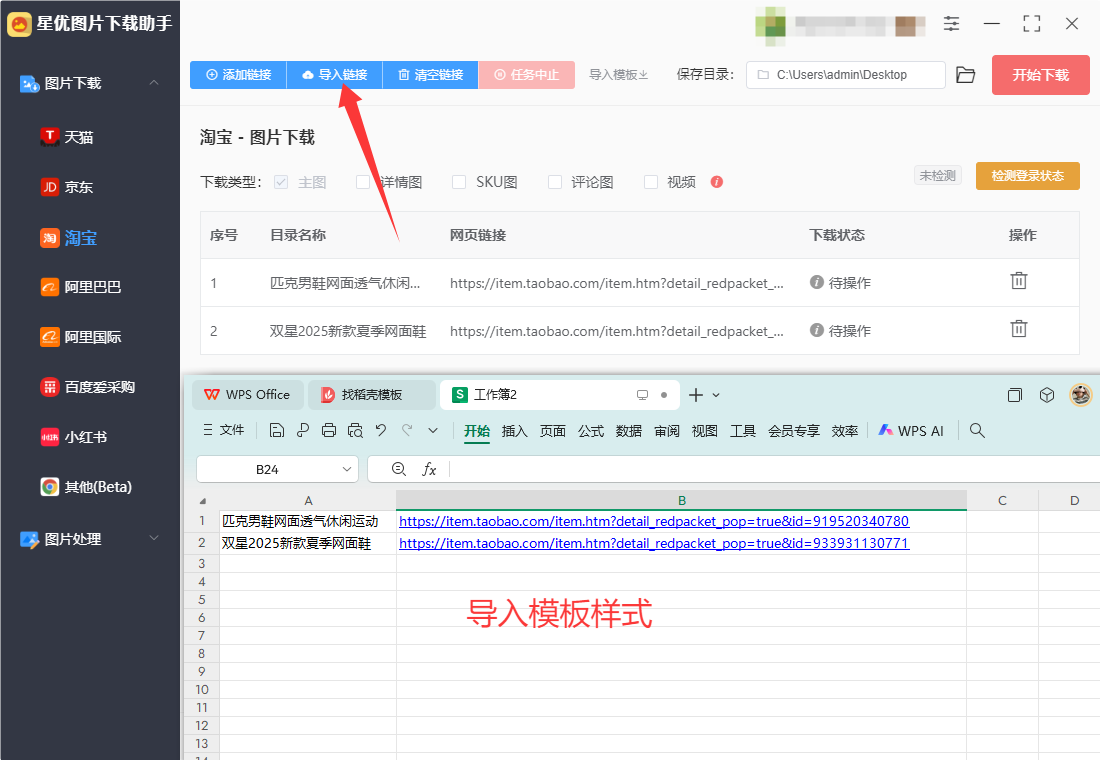Open the JD (京东) download section

(x=67, y=187)
